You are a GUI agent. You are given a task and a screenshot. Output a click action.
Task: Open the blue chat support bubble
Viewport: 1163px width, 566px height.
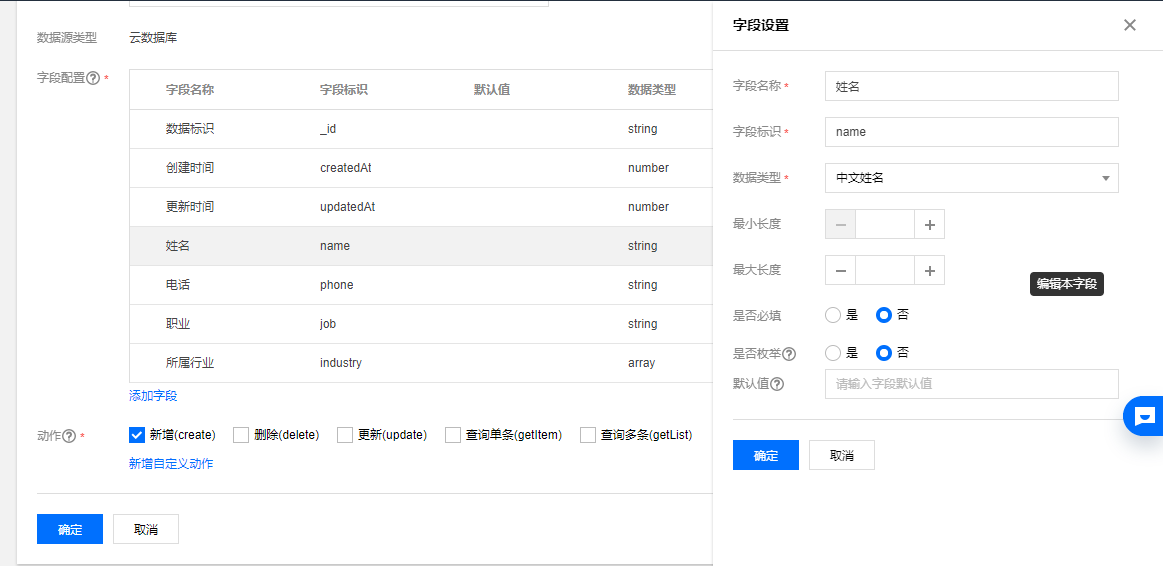pyautogui.click(x=1144, y=415)
